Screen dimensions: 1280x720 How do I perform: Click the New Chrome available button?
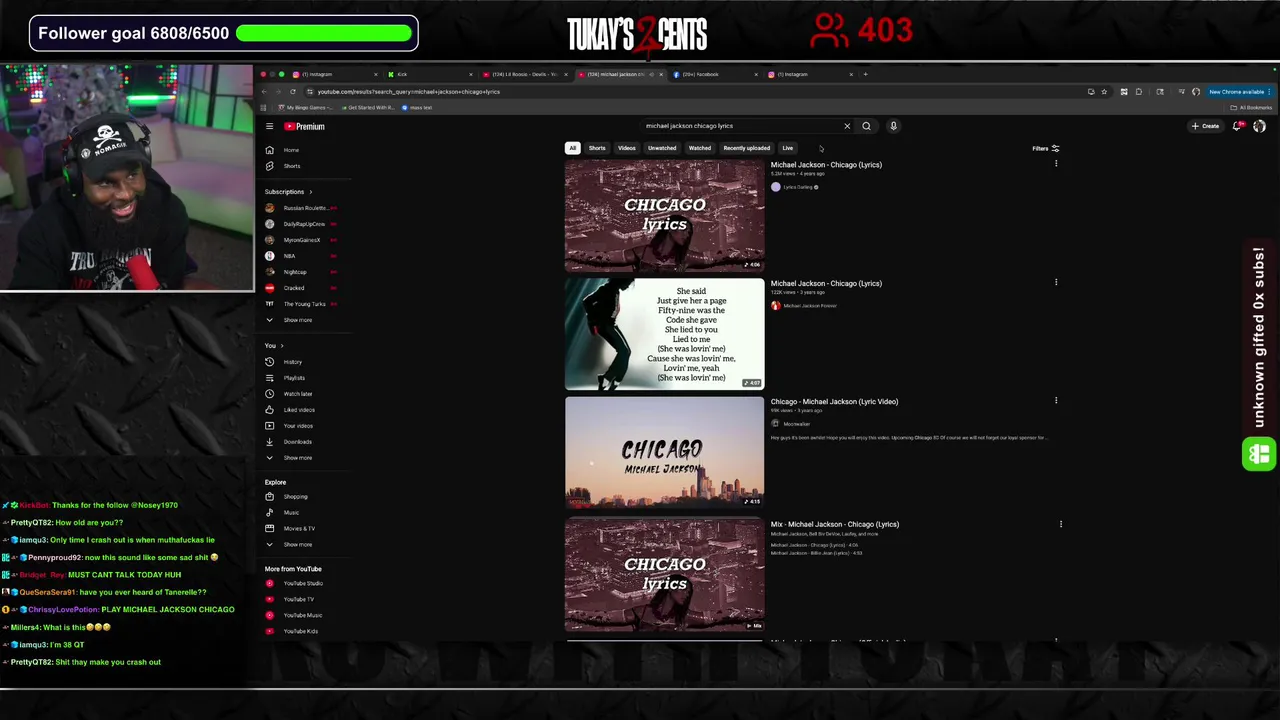[x=1239, y=92]
